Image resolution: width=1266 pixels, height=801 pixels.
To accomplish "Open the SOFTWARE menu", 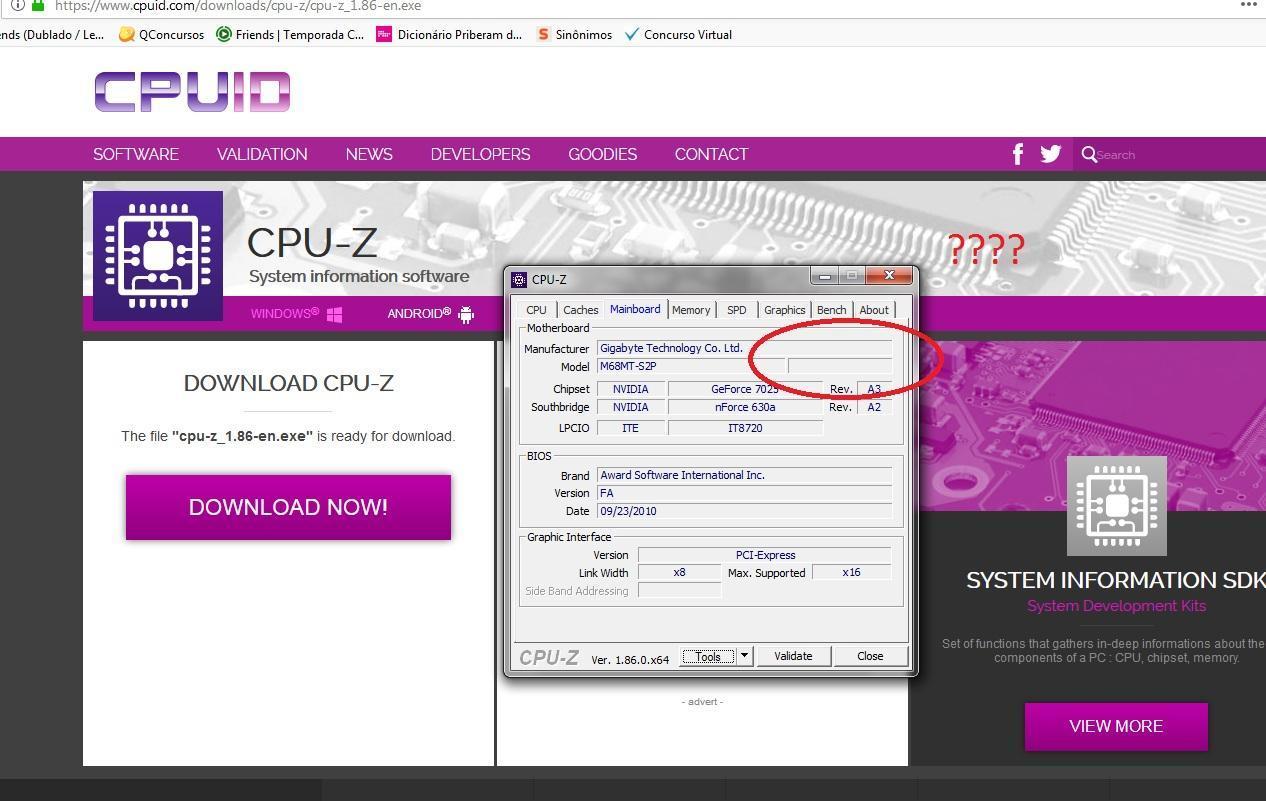I will (x=136, y=154).
